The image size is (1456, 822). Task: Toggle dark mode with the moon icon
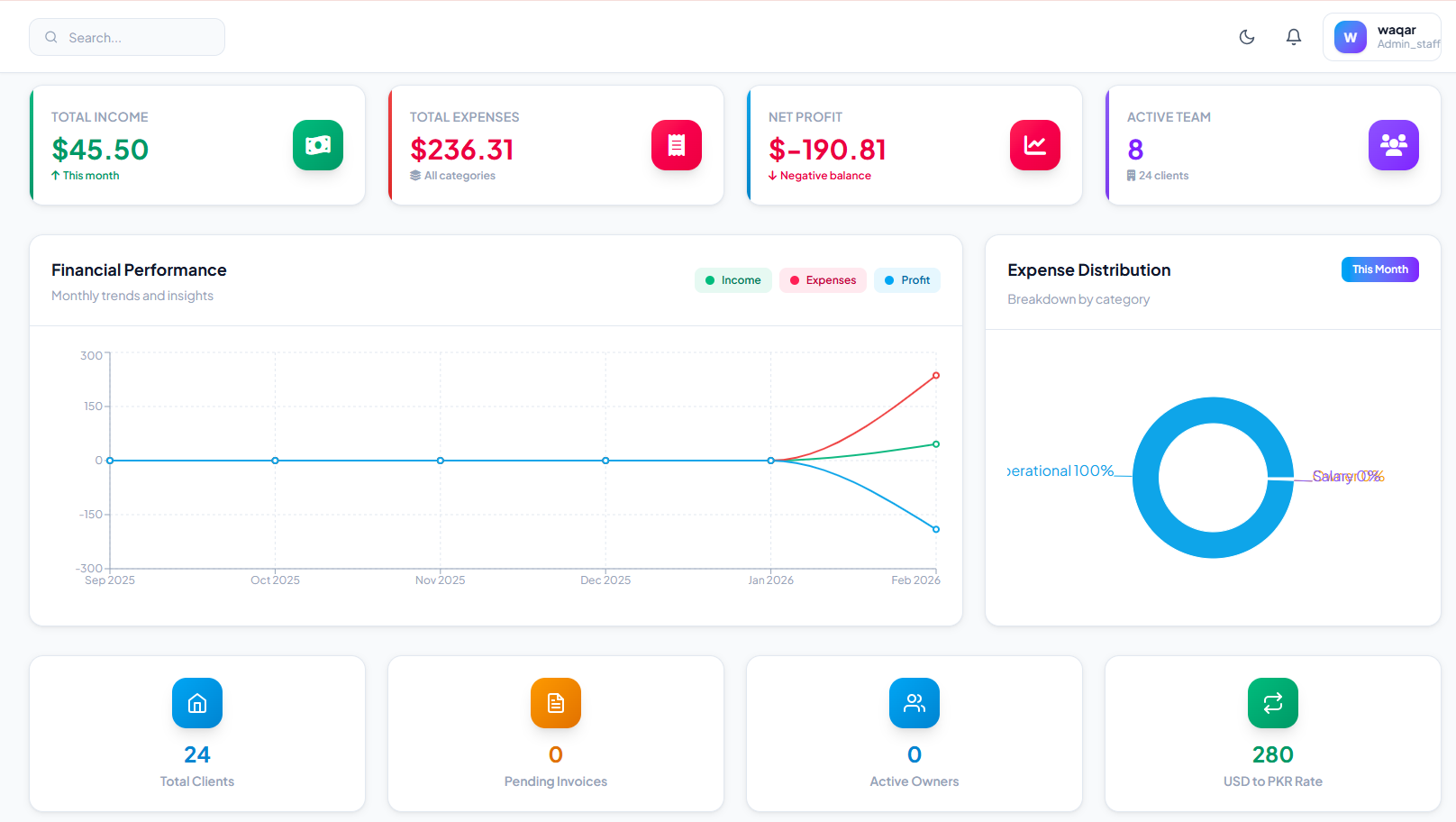(1247, 37)
